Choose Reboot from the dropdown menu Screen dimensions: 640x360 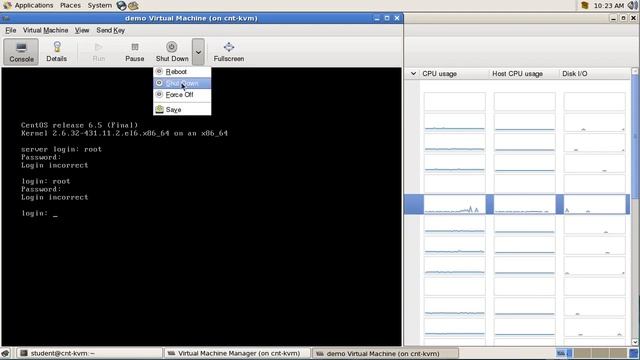coord(182,72)
